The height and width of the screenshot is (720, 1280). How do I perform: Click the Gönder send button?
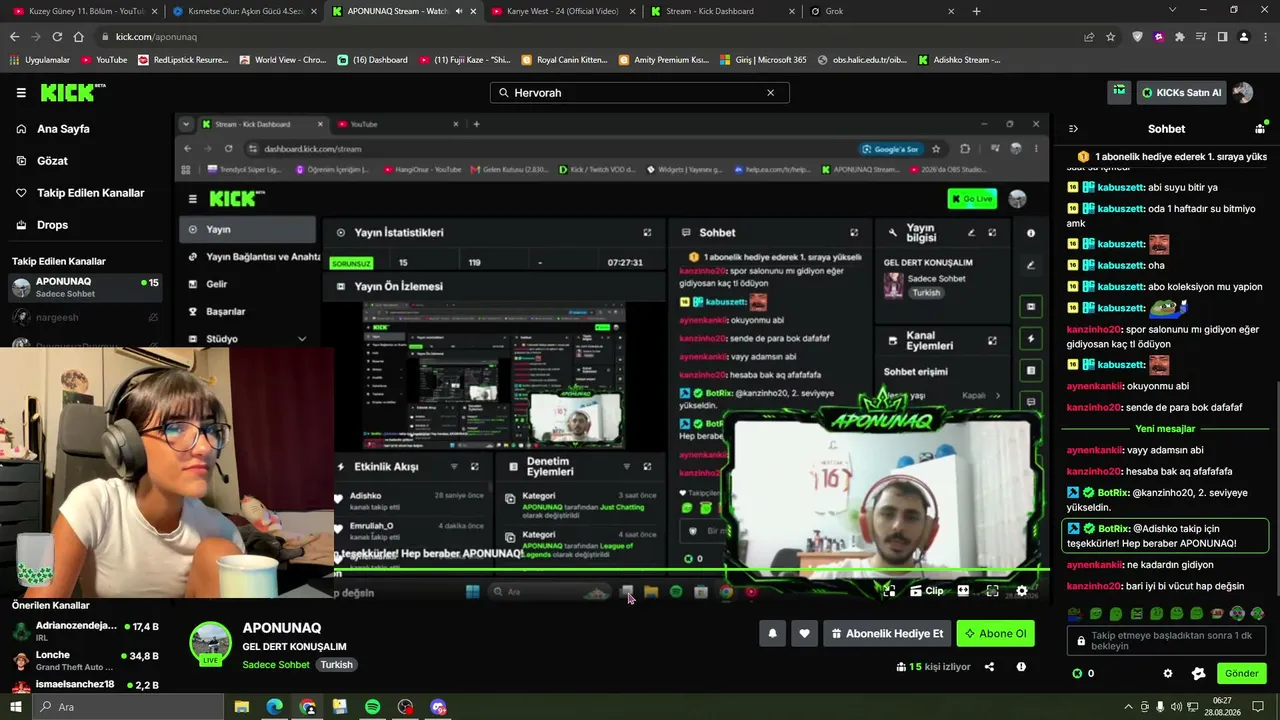click(1241, 673)
